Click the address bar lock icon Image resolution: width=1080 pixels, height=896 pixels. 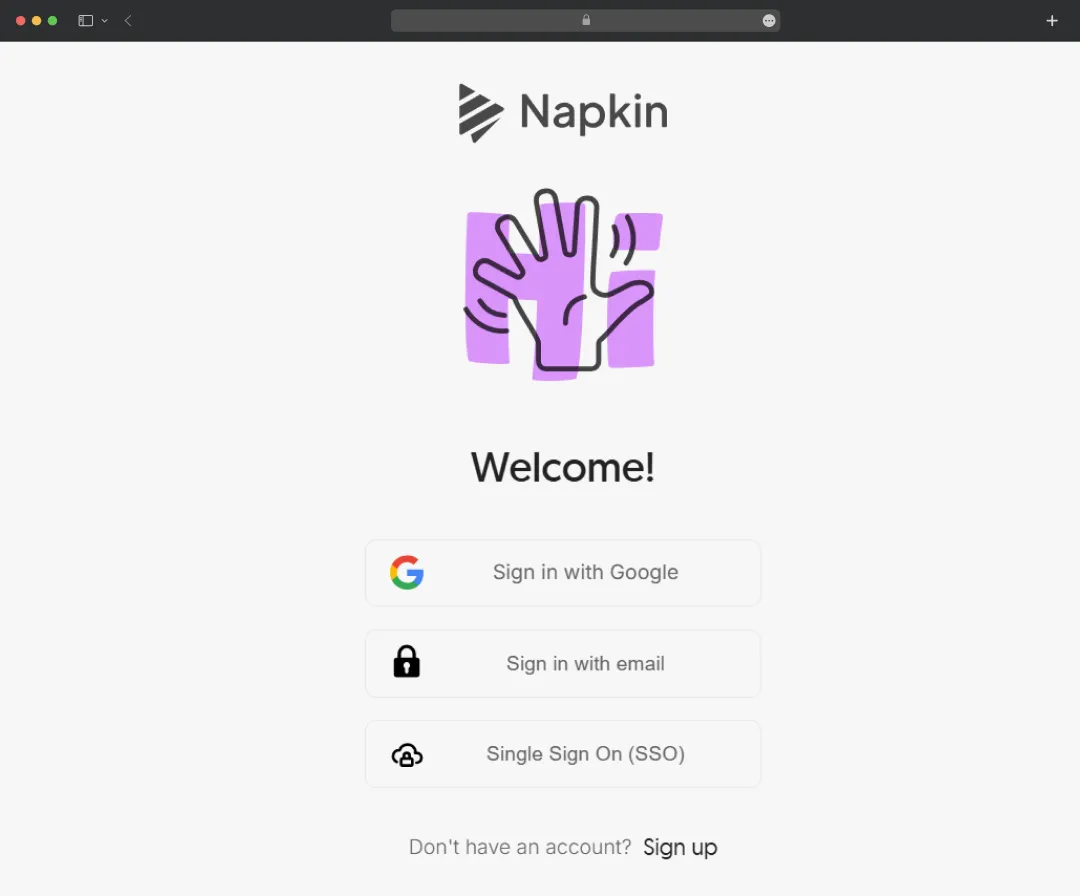coord(586,20)
